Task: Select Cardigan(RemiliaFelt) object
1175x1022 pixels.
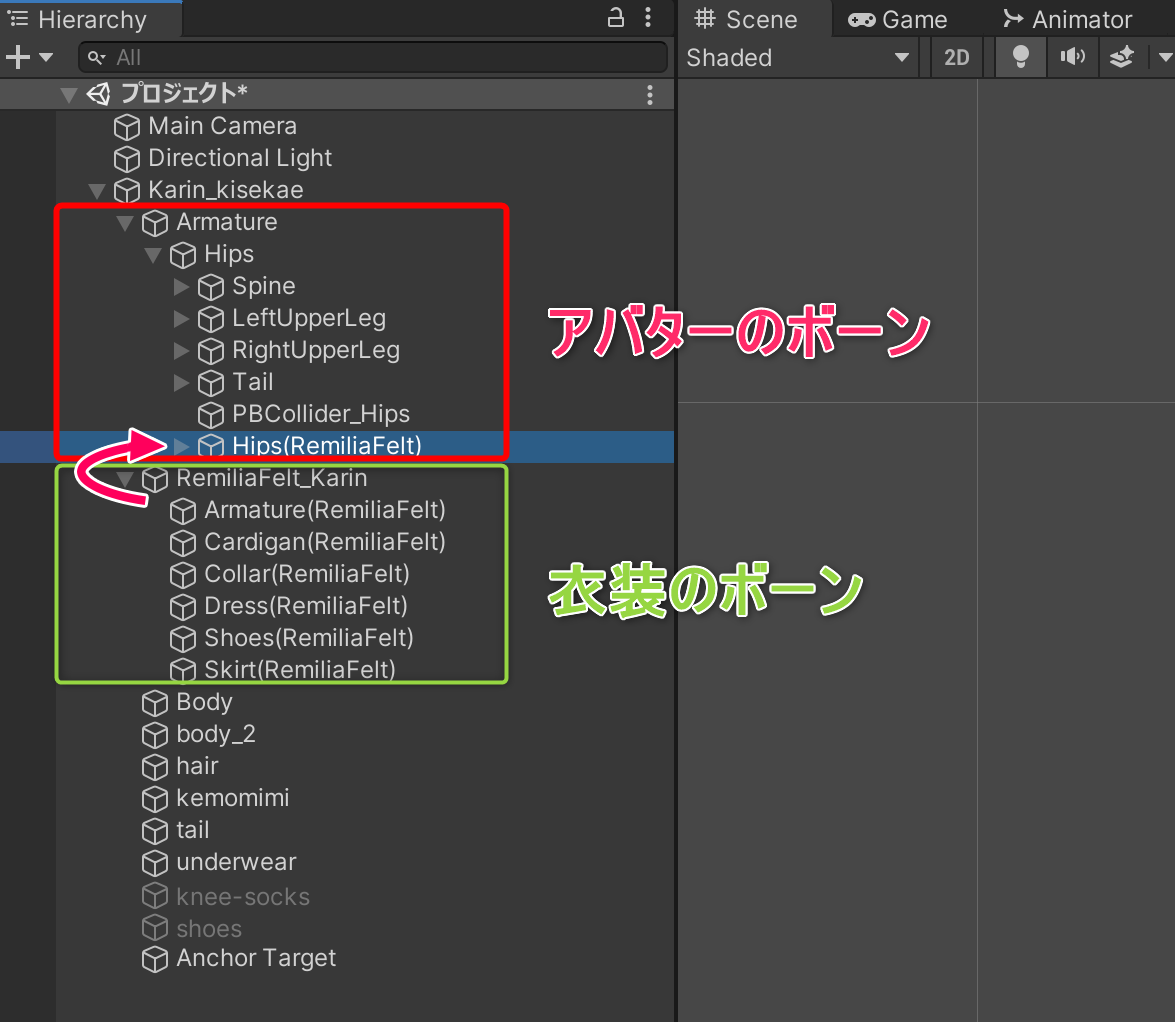Action: pyautogui.click(x=325, y=542)
